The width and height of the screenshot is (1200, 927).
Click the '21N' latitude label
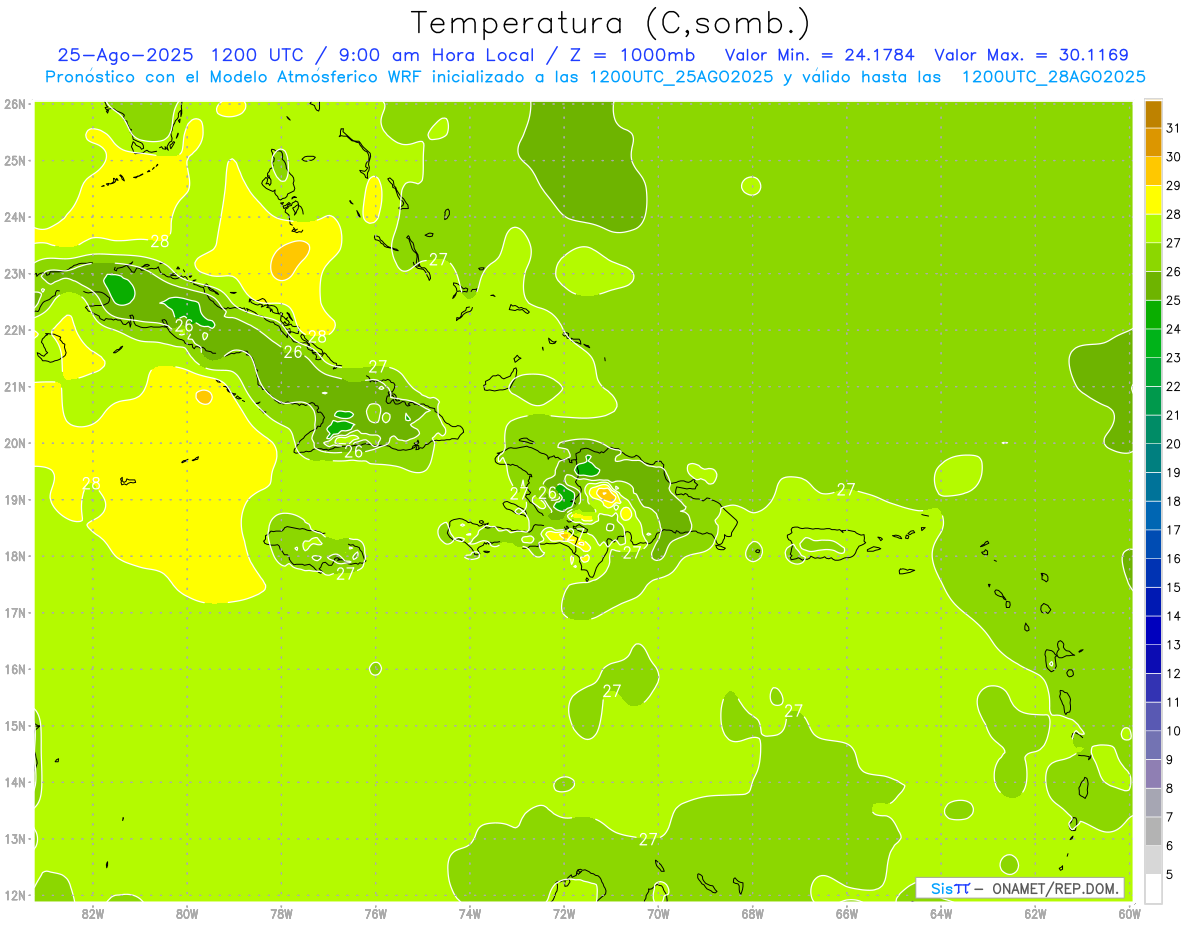[x=15, y=386]
